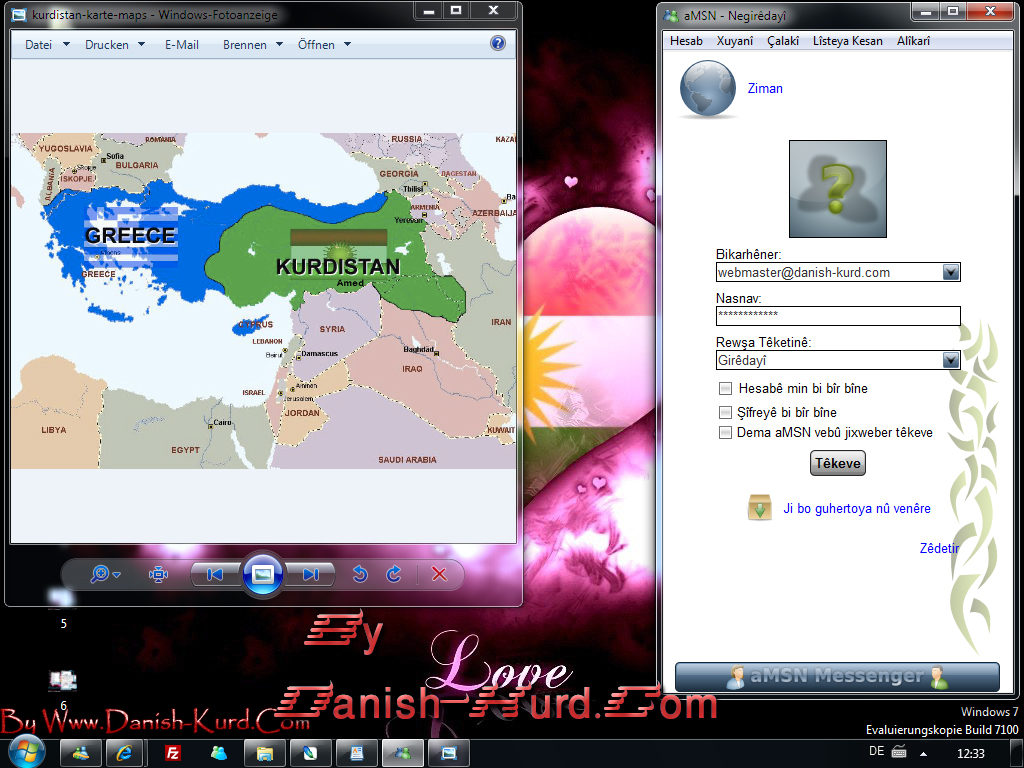Click the download box icon for new version
Image resolution: width=1024 pixels, height=768 pixels.
tap(760, 508)
